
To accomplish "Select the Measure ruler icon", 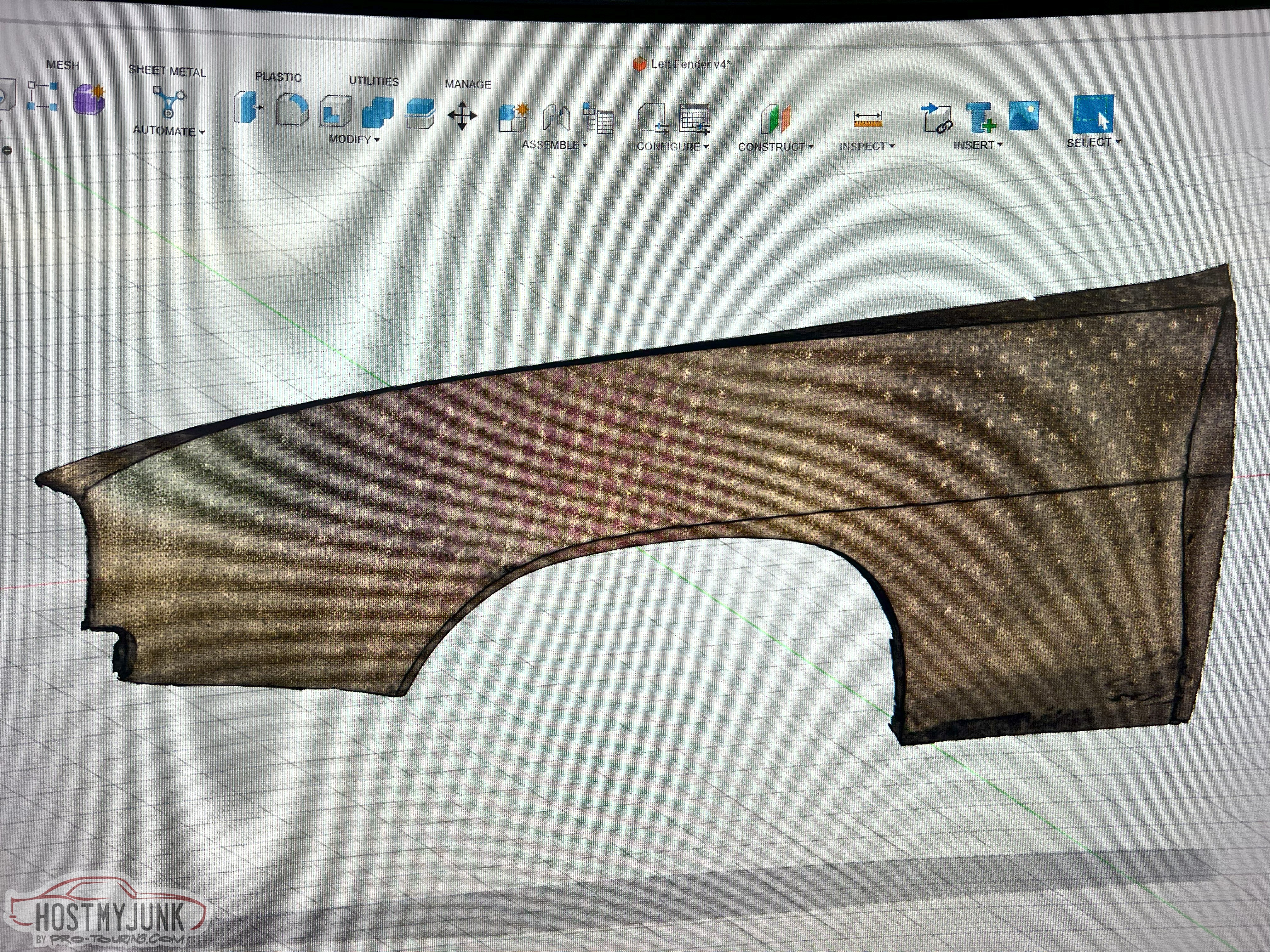I will [x=867, y=120].
